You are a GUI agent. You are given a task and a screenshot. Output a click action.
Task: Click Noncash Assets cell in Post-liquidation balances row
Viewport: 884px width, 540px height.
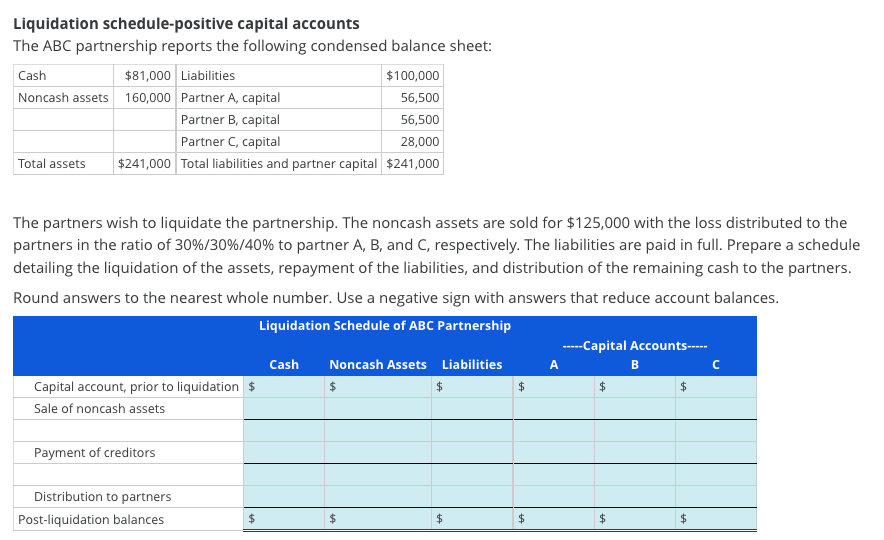pyautogui.click(x=378, y=519)
